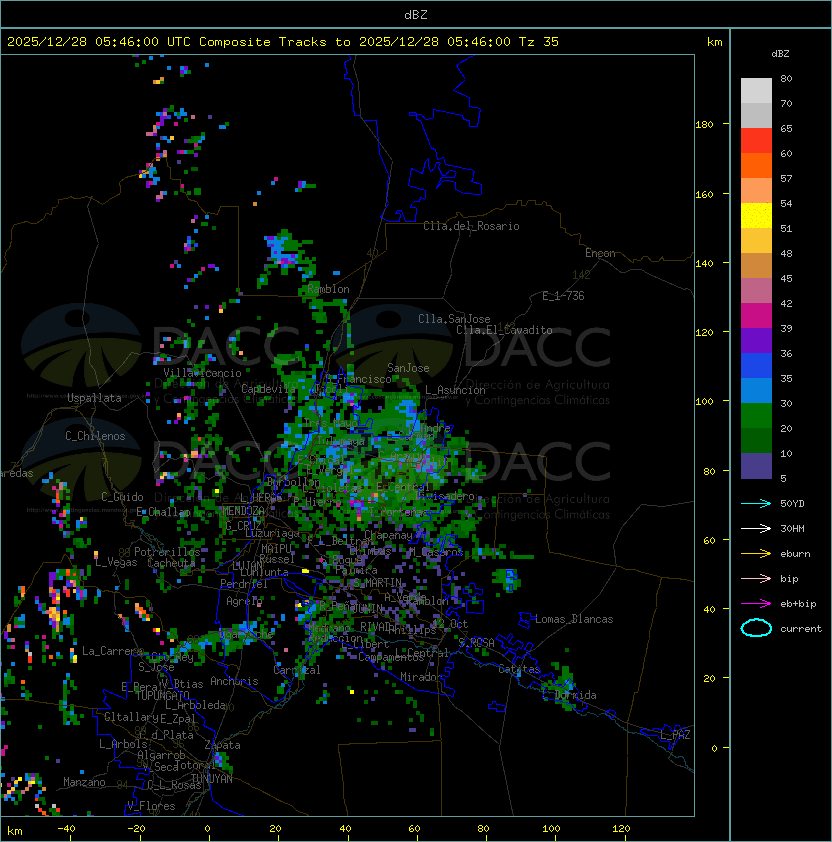
Task: Click the 'Chapanay' map label
Action: click(x=388, y=535)
